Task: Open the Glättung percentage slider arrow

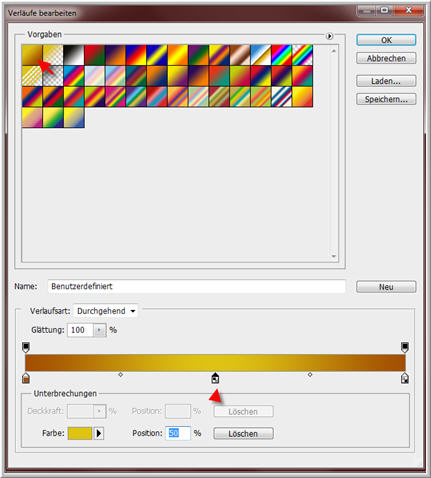Action: (99, 330)
